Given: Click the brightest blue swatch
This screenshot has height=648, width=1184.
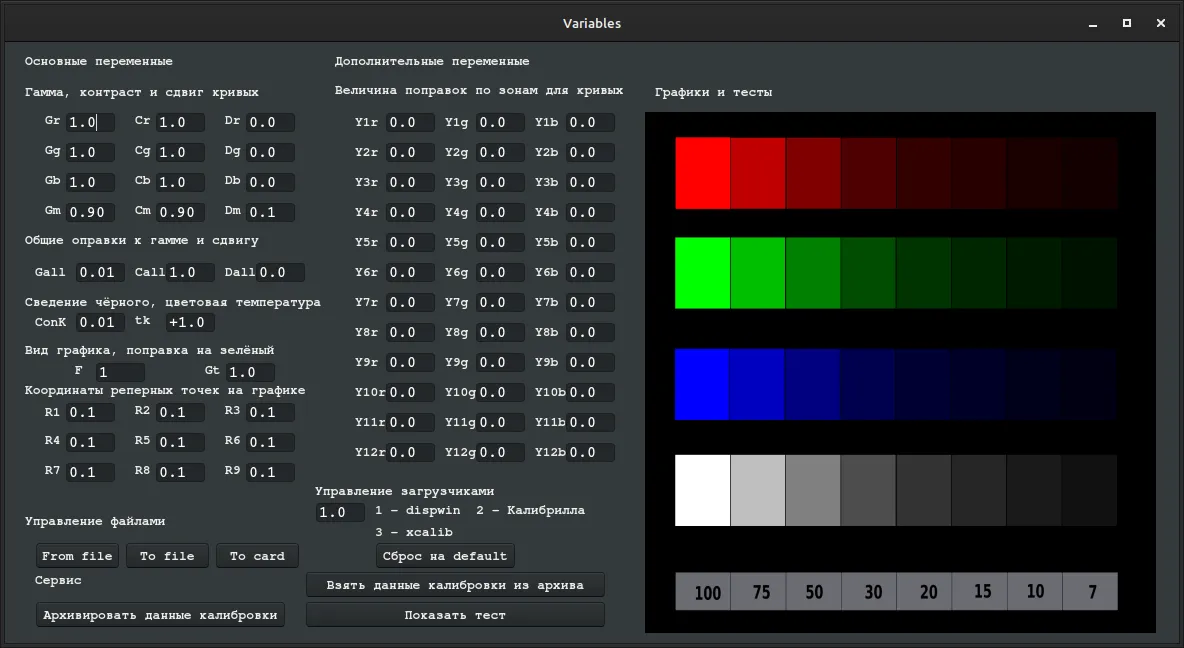Looking at the screenshot, I should [702, 384].
